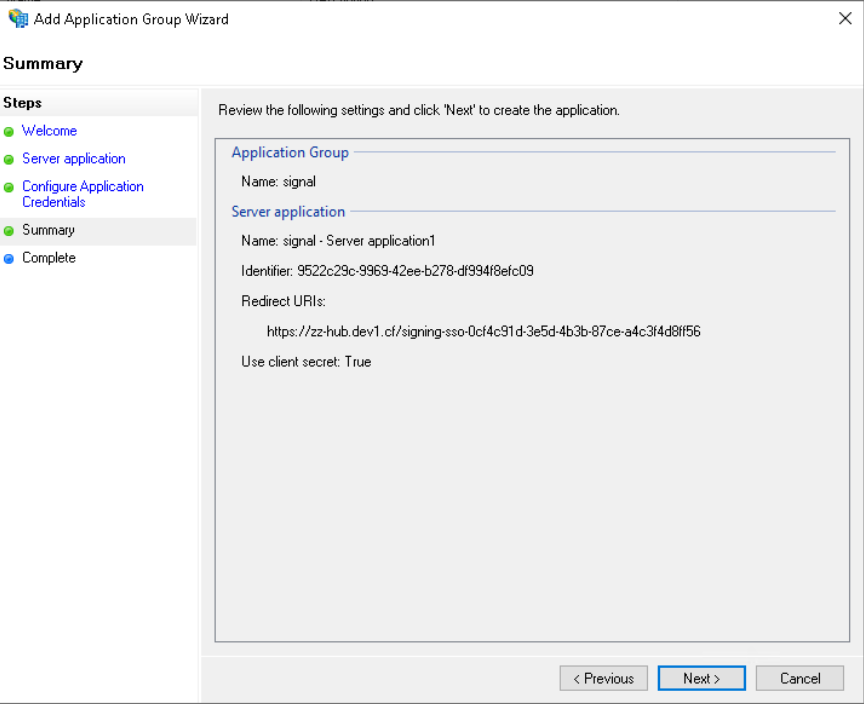
Task: Click the green bullet beside the Welcome step
Action: (x=9, y=132)
